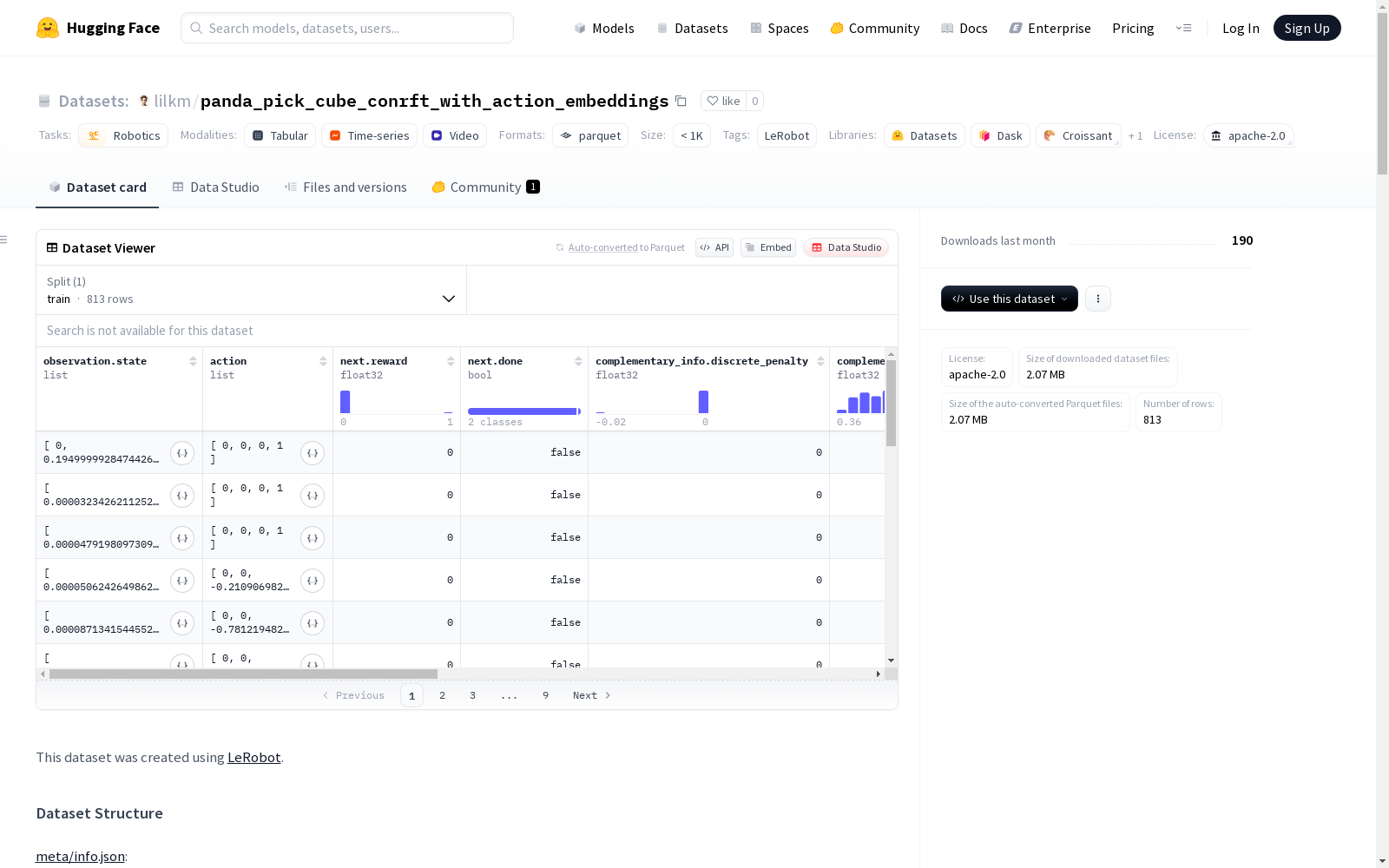This screenshot has width=1389, height=868.
Task: Focus the search models, datasets, users field
Action: tap(347, 28)
